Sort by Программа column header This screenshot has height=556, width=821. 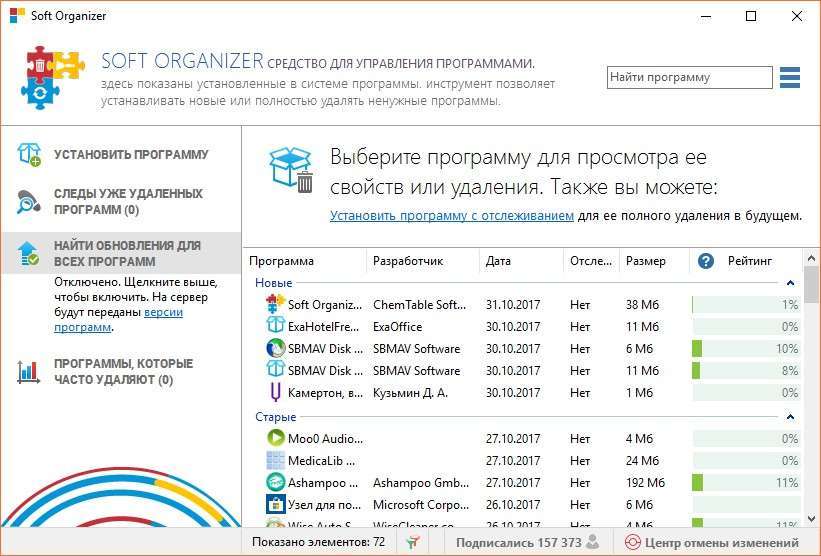(x=281, y=261)
